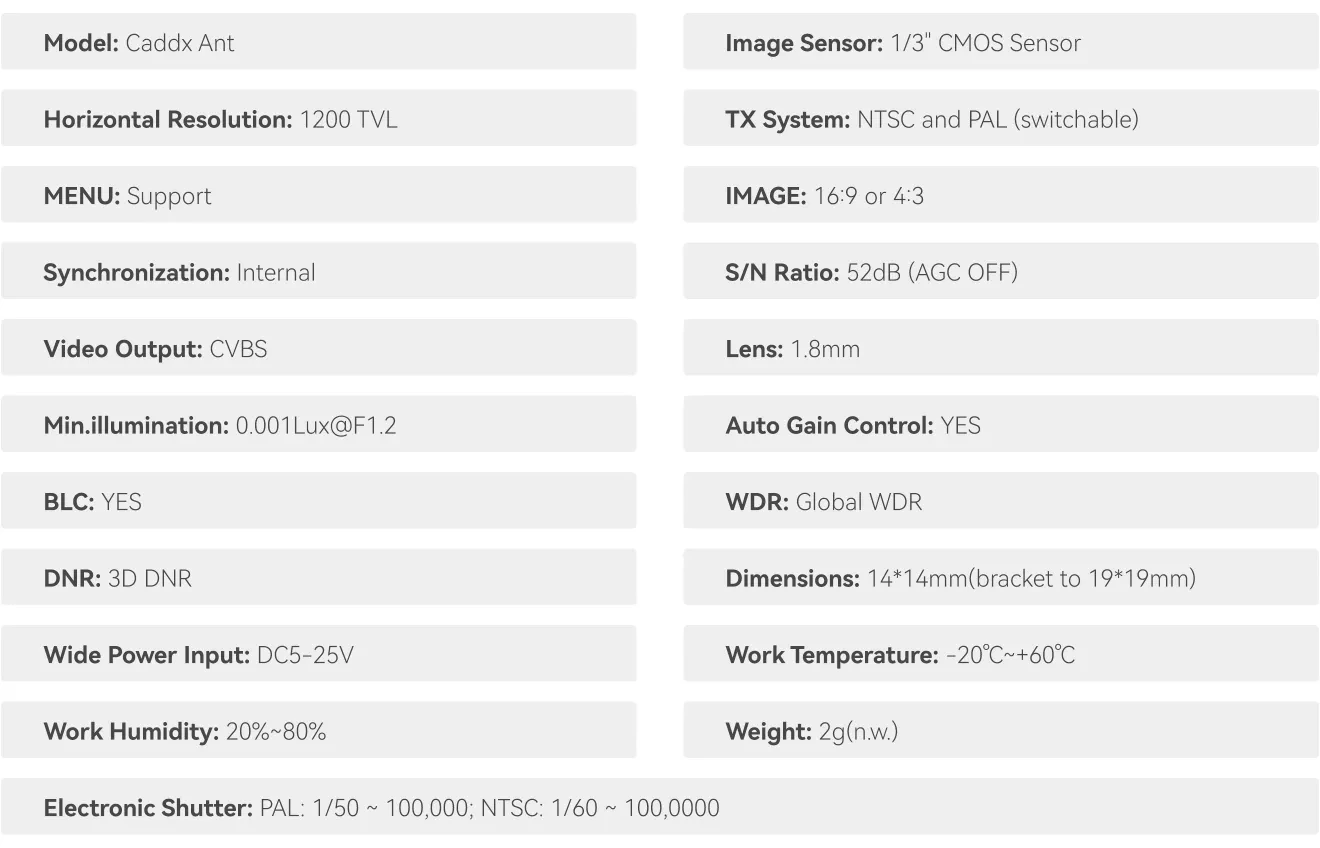Select the Image Sensor 1/3" CMOS row
The height and width of the screenshot is (848, 1320).
coord(1001,43)
